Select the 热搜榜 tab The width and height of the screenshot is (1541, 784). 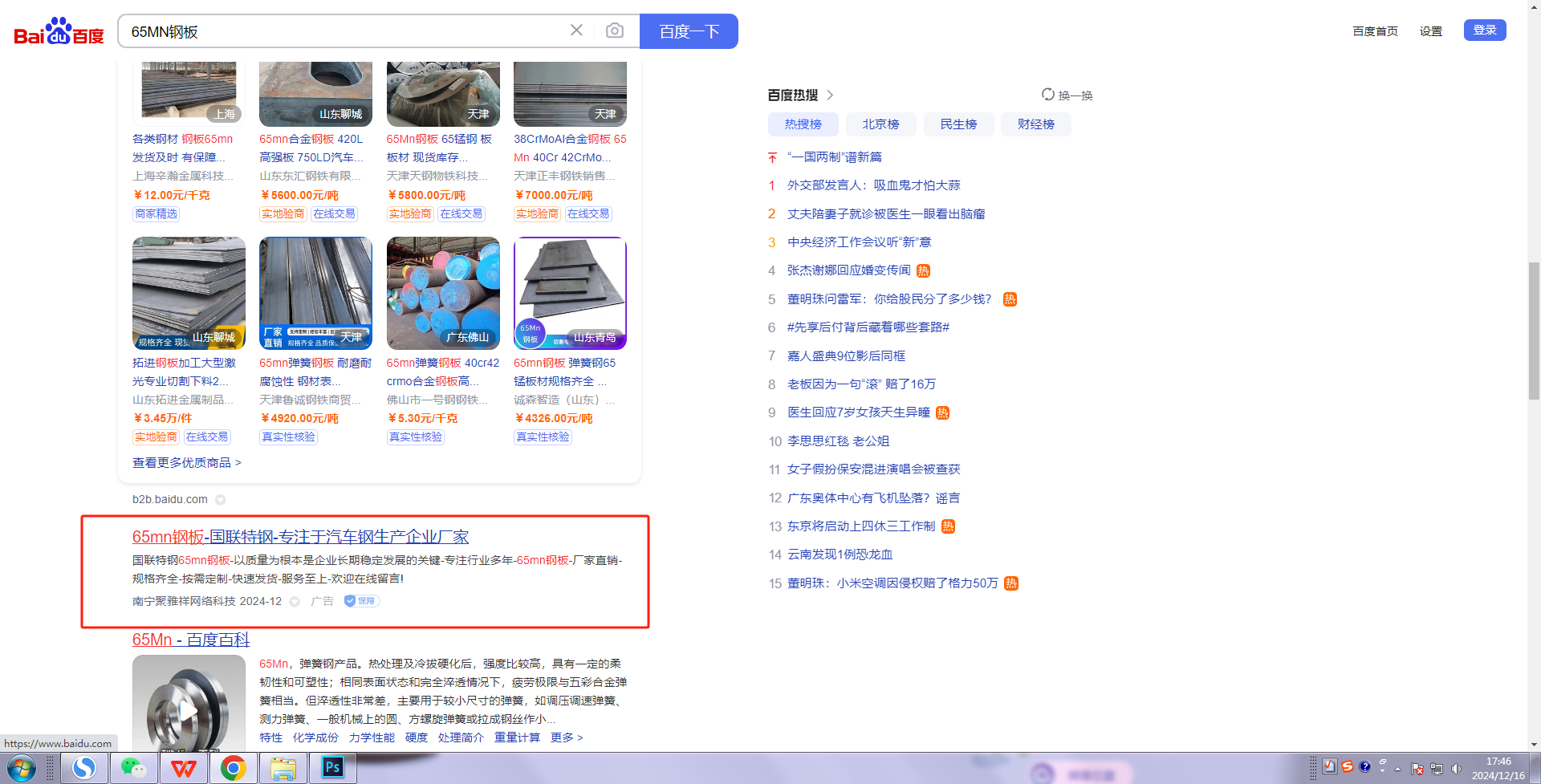pyautogui.click(x=803, y=124)
